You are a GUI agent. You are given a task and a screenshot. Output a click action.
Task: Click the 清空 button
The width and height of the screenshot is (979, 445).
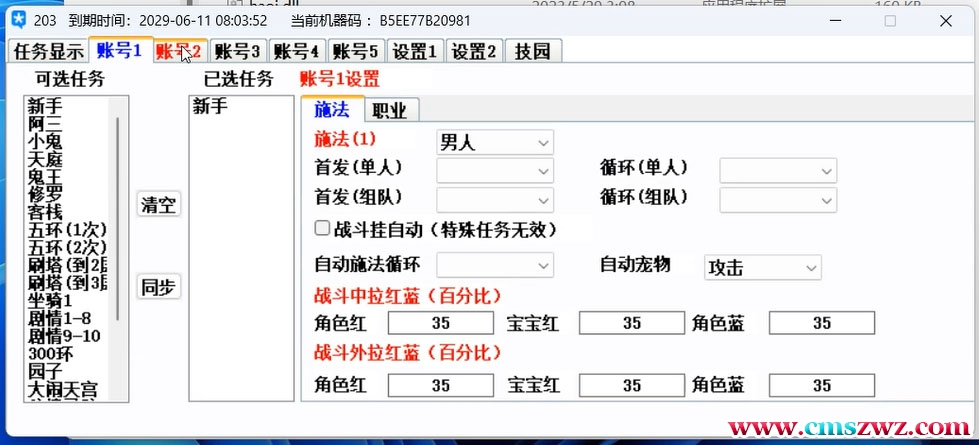(x=158, y=206)
